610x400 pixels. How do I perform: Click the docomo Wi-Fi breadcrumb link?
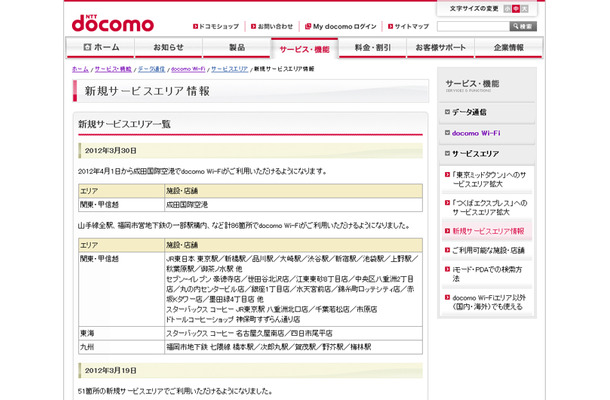point(188,69)
